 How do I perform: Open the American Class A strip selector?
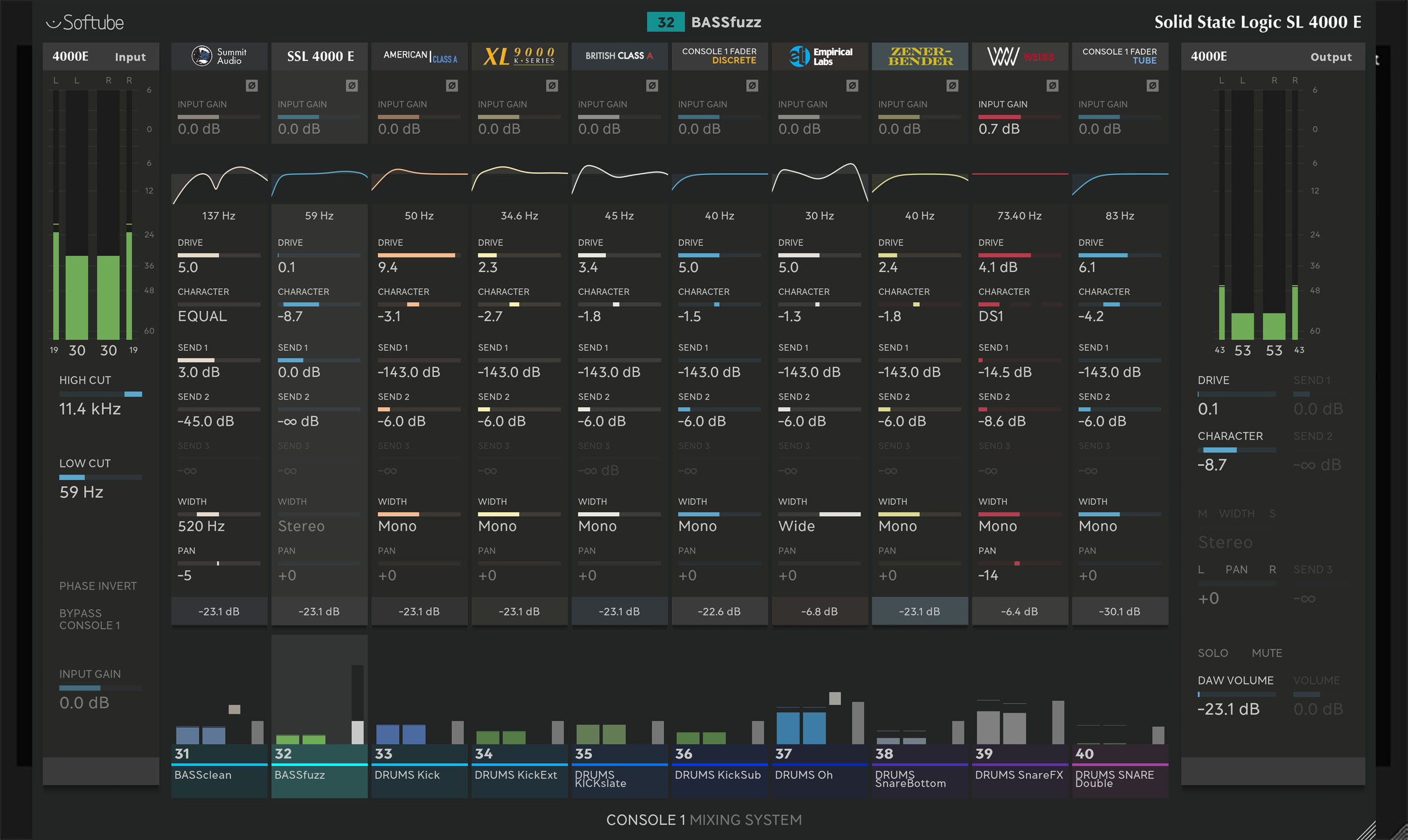click(419, 56)
